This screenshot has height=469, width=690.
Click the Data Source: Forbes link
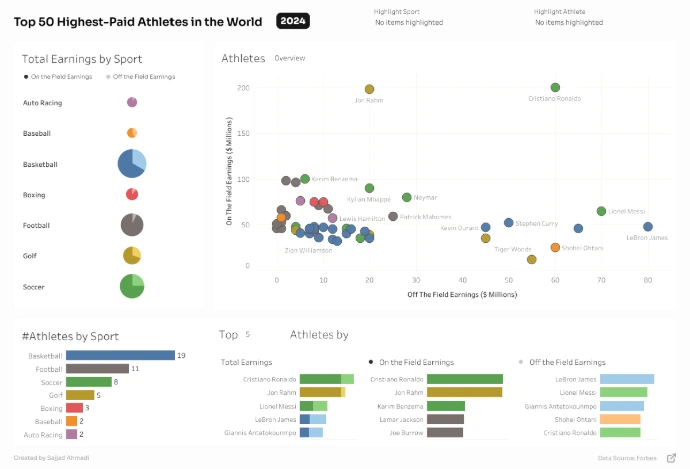tap(627, 457)
